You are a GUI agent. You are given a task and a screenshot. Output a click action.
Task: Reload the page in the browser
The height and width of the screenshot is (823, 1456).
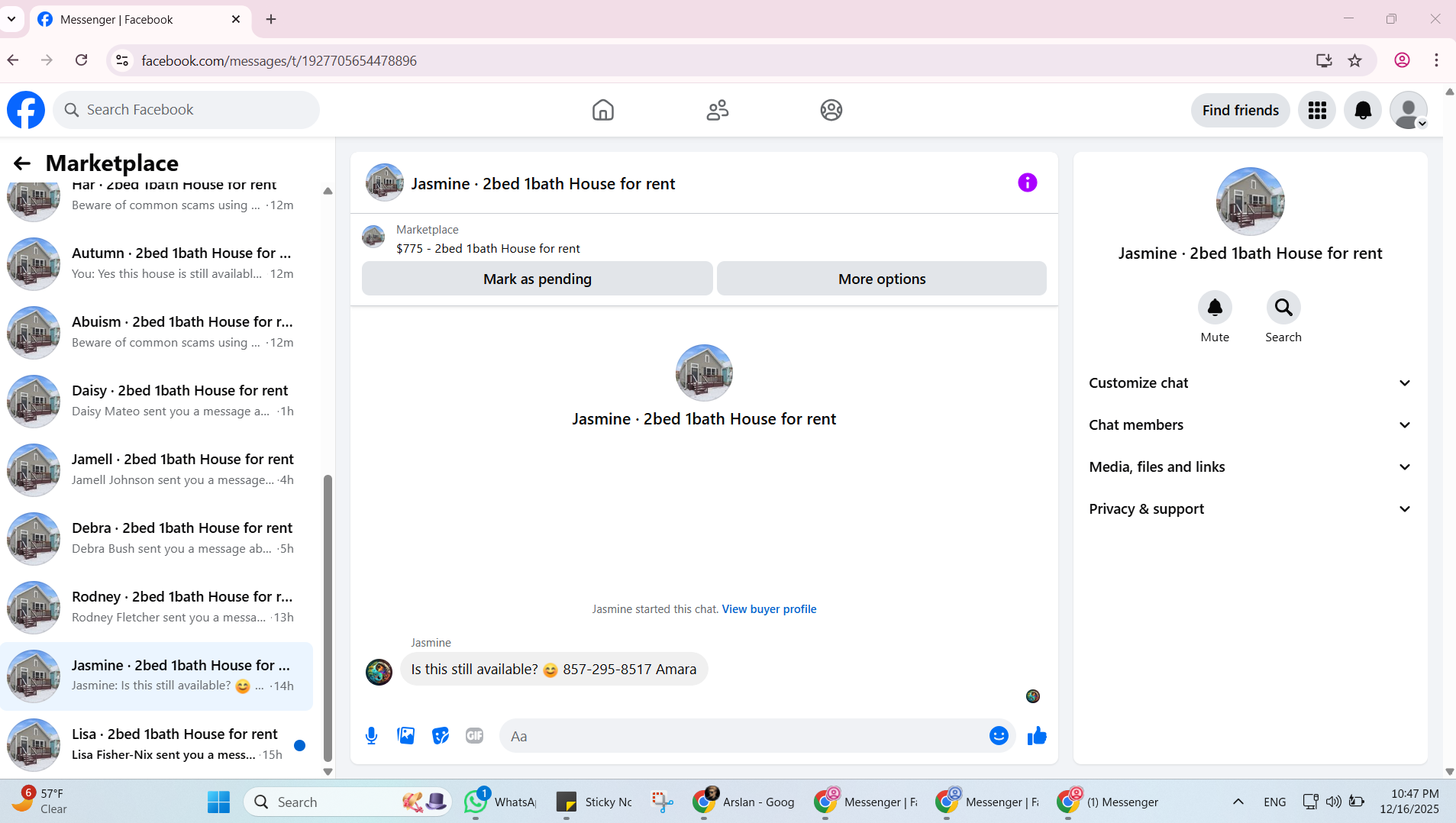point(82,60)
